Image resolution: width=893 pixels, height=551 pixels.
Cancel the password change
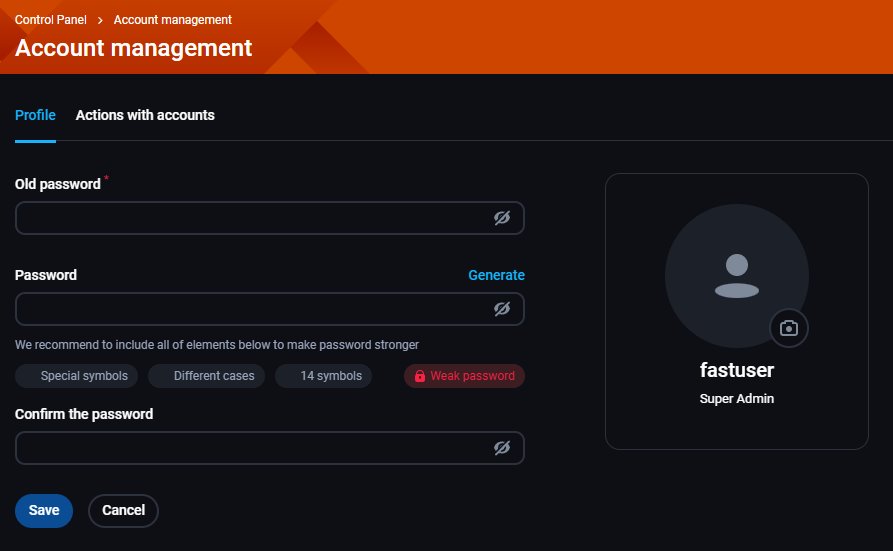pos(124,511)
